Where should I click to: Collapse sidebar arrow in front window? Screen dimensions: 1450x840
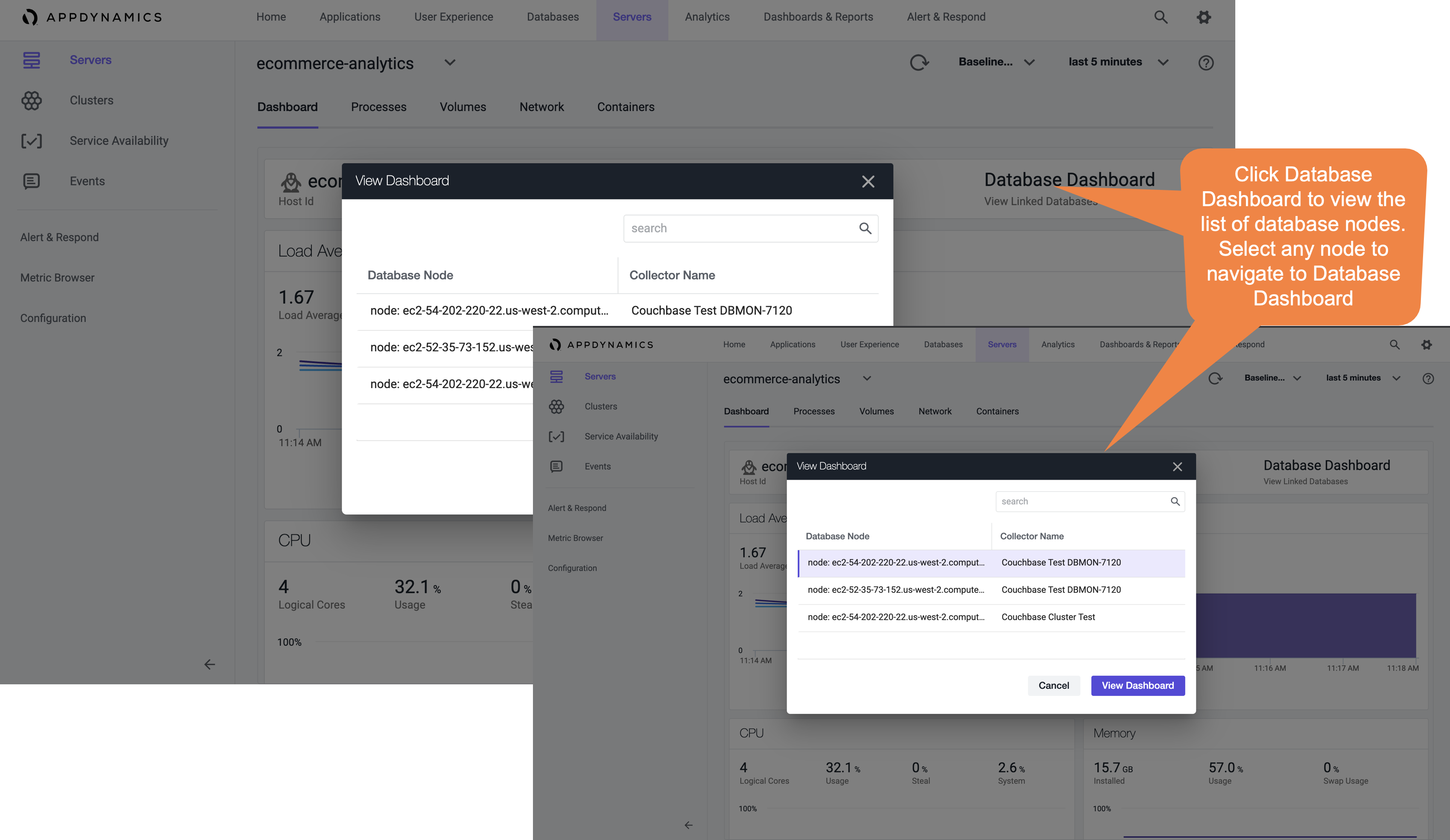click(688, 825)
